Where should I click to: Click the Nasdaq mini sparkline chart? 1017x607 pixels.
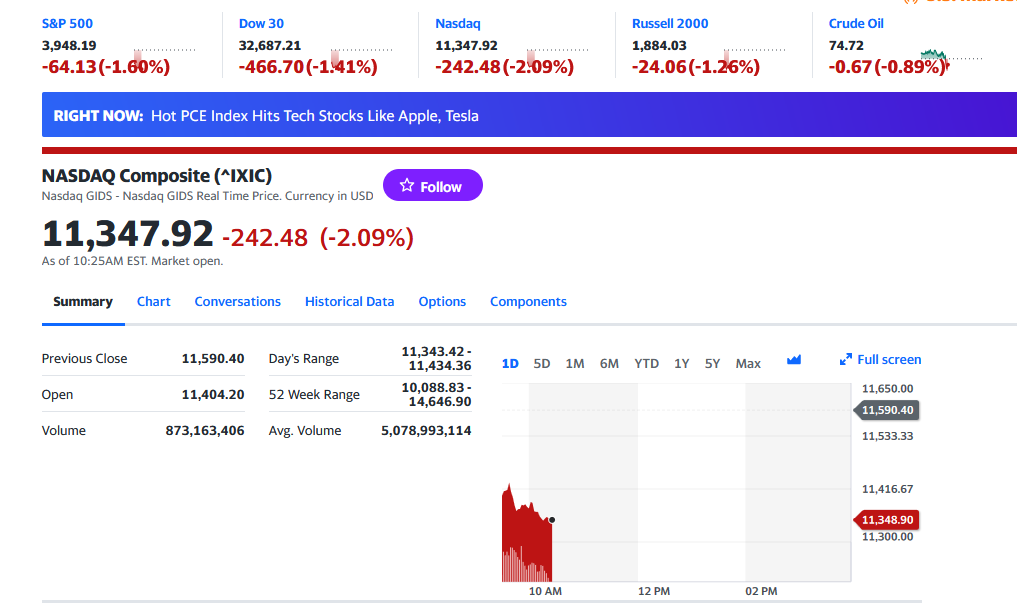(558, 56)
